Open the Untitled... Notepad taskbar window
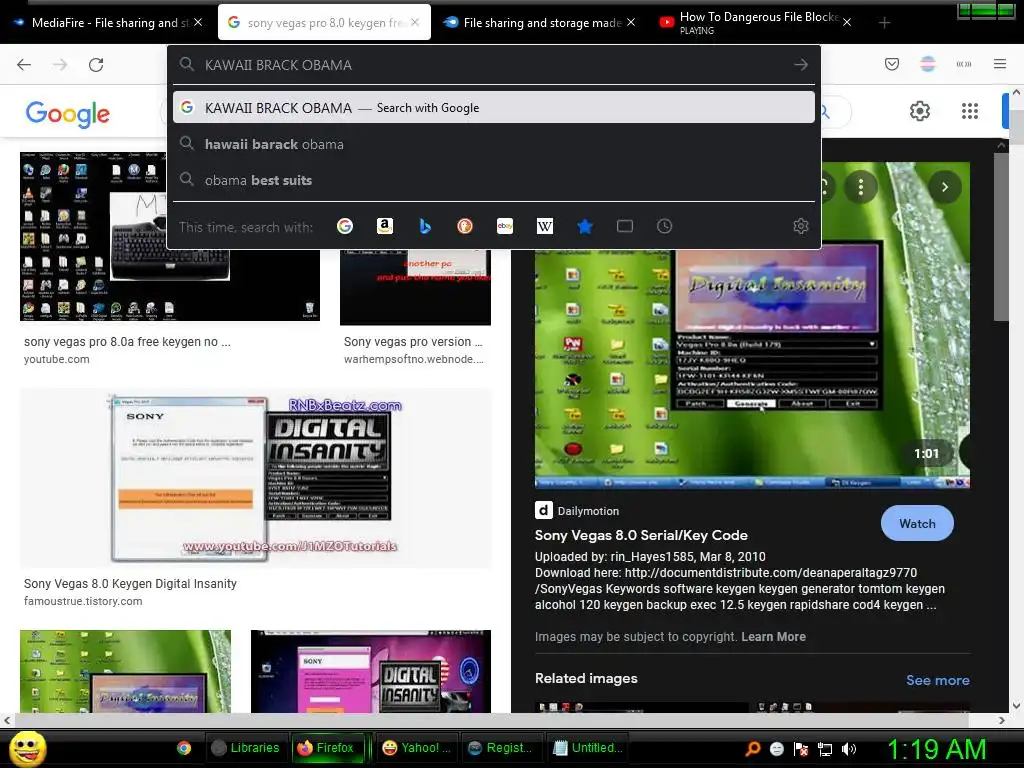Viewport: 1024px width, 768px height. coord(588,748)
